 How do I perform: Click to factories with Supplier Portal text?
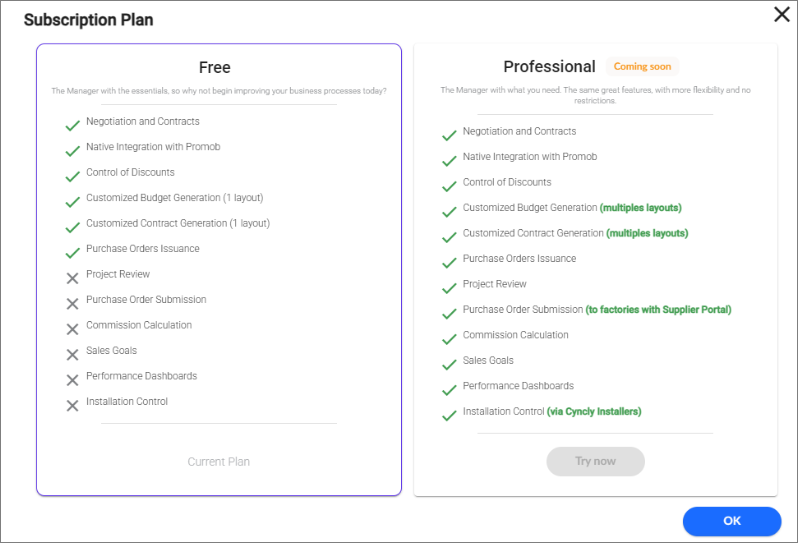click(x=659, y=309)
